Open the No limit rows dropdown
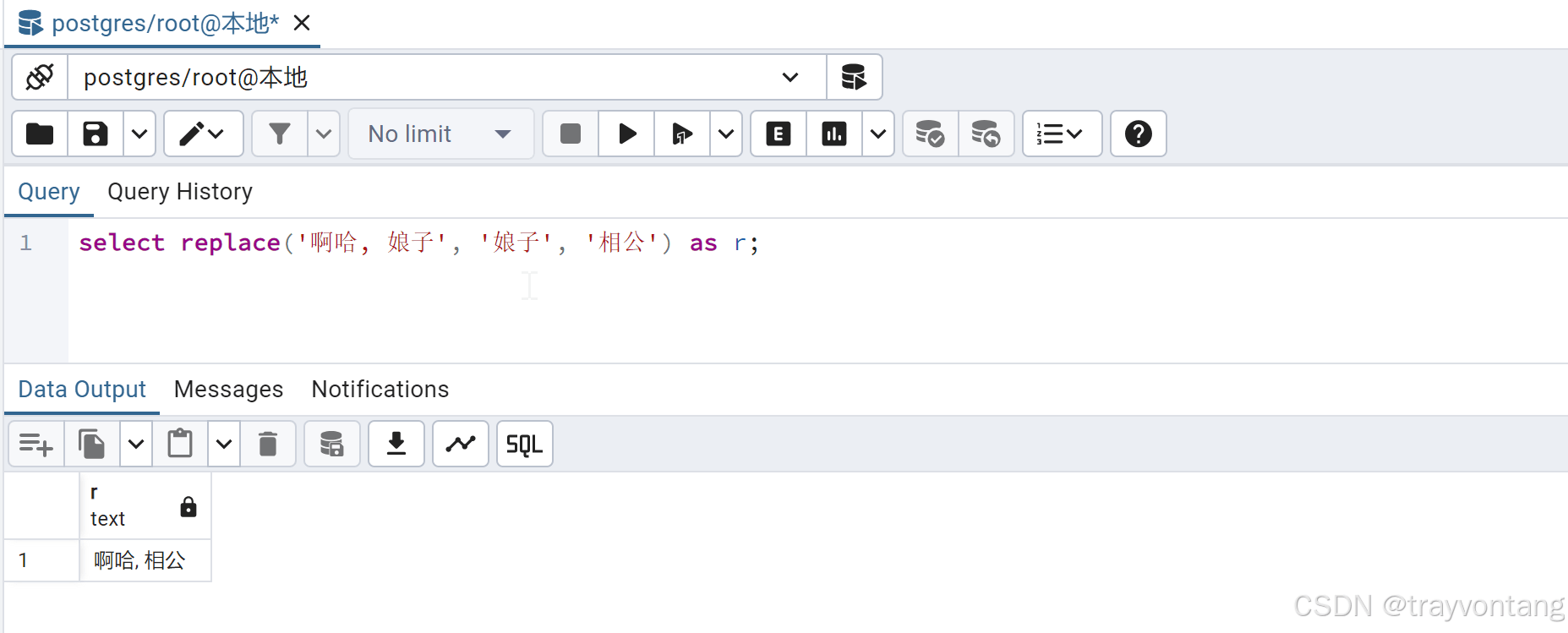Image resolution: width=1568 pixels, height=633 pixels. (x=440, y=134)
